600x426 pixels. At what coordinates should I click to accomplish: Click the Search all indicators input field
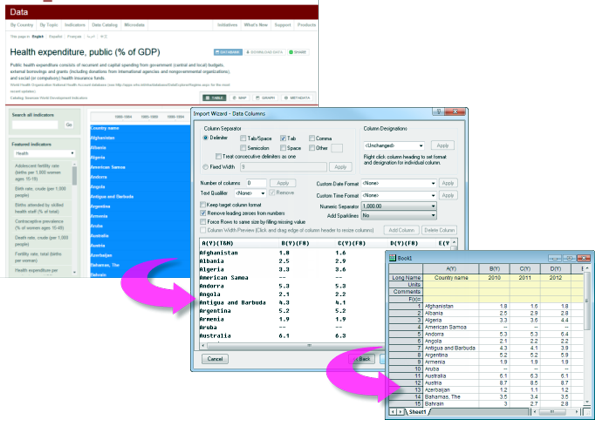coord(35,124)
